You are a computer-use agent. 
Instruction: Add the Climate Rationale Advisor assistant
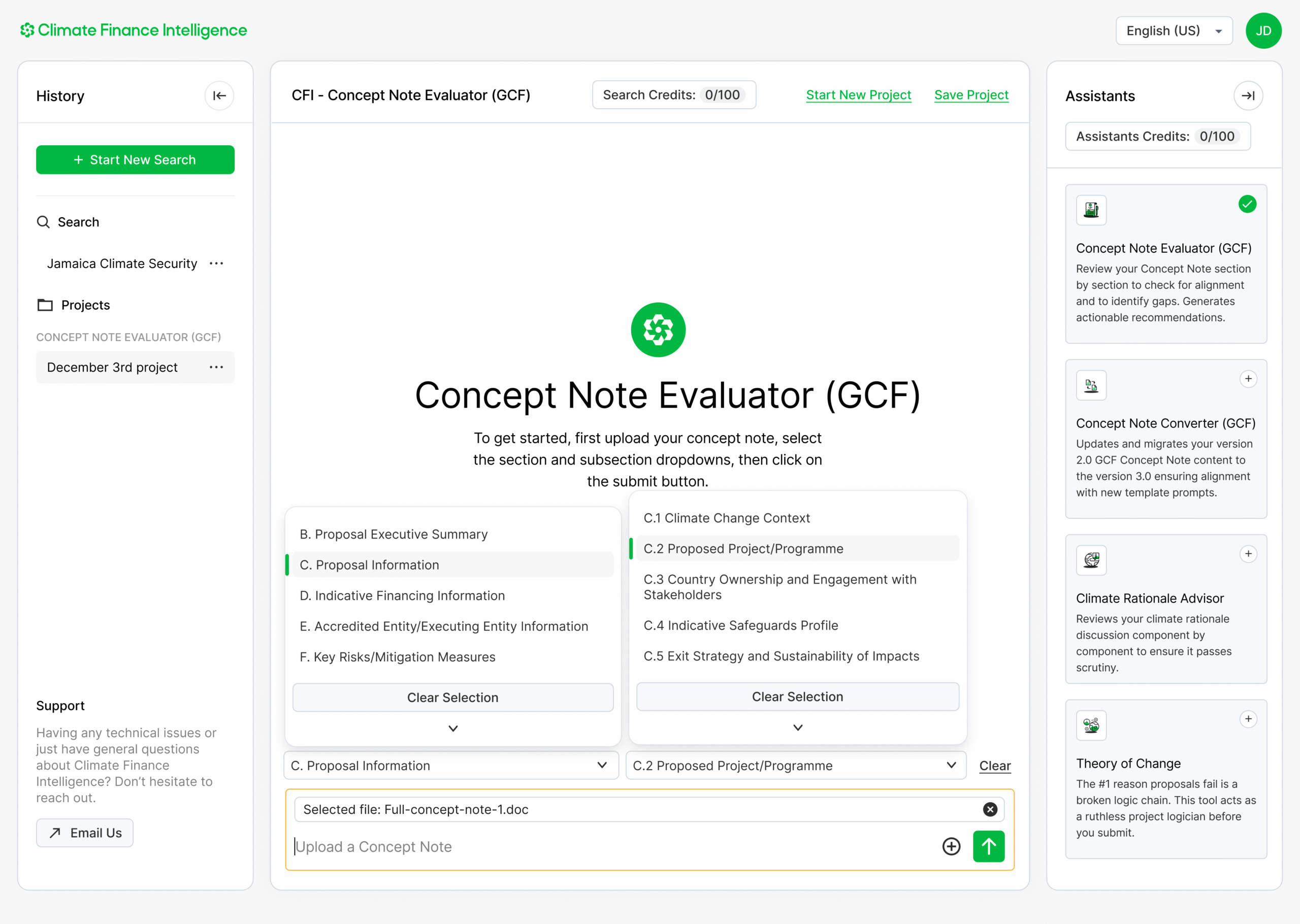[1248, 554]
